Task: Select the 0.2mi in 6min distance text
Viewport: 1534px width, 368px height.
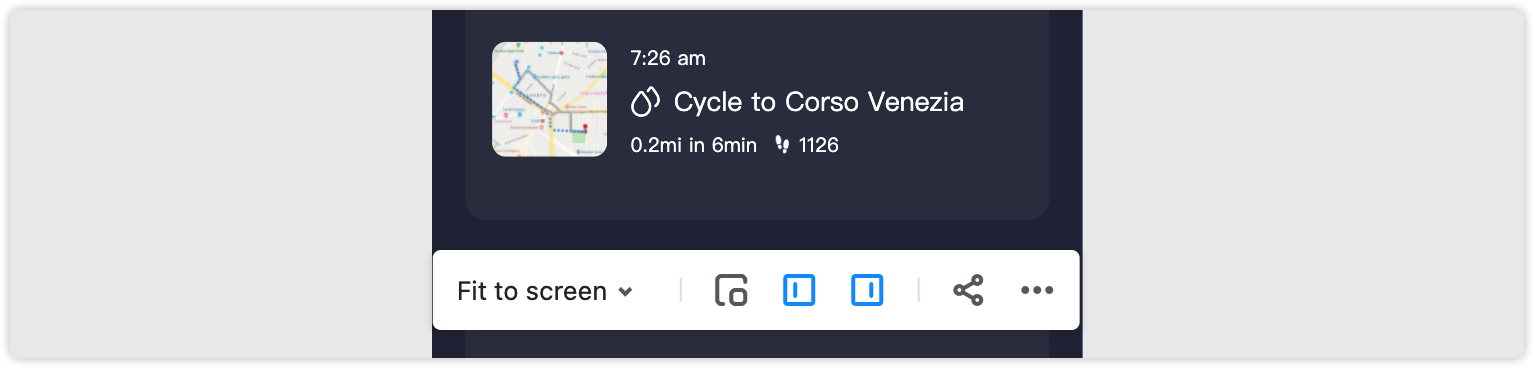Action: (694, 146)
